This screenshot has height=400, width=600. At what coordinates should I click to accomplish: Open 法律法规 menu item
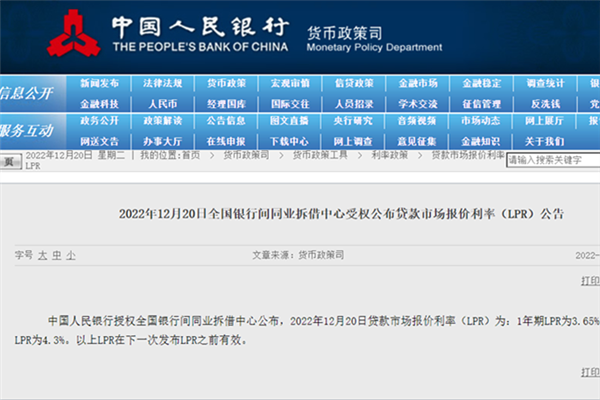tap(163, 83)
